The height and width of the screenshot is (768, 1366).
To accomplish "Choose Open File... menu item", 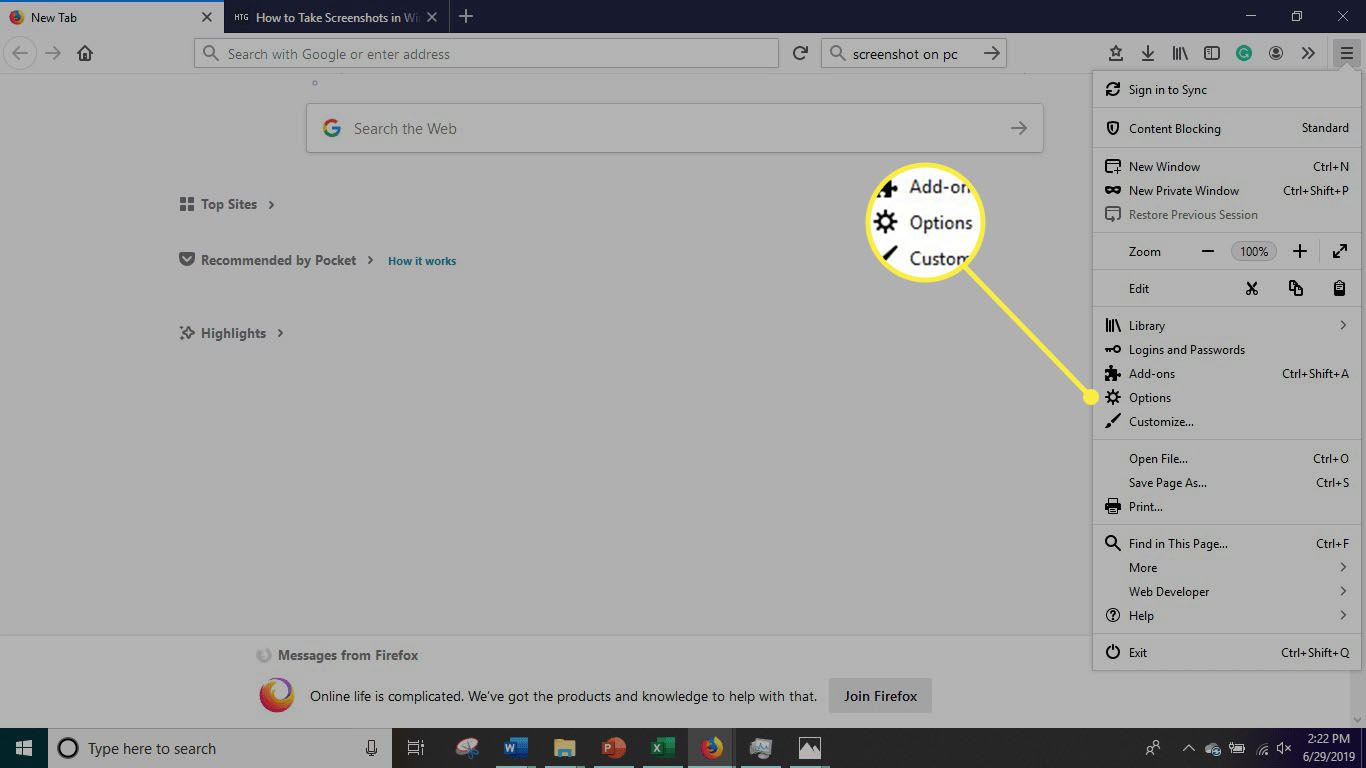I will [1227, 459].
